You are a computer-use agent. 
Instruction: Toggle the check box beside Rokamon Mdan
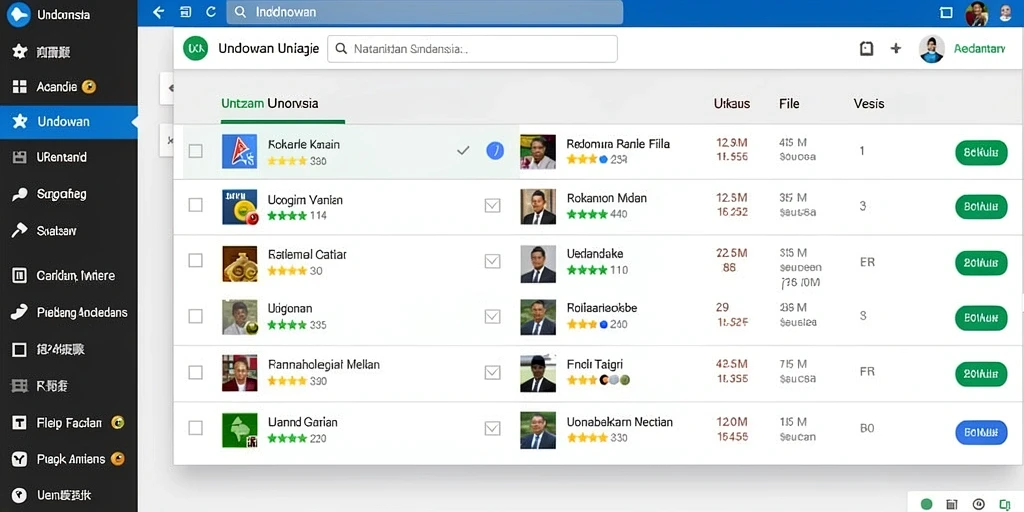coord(492,206)
